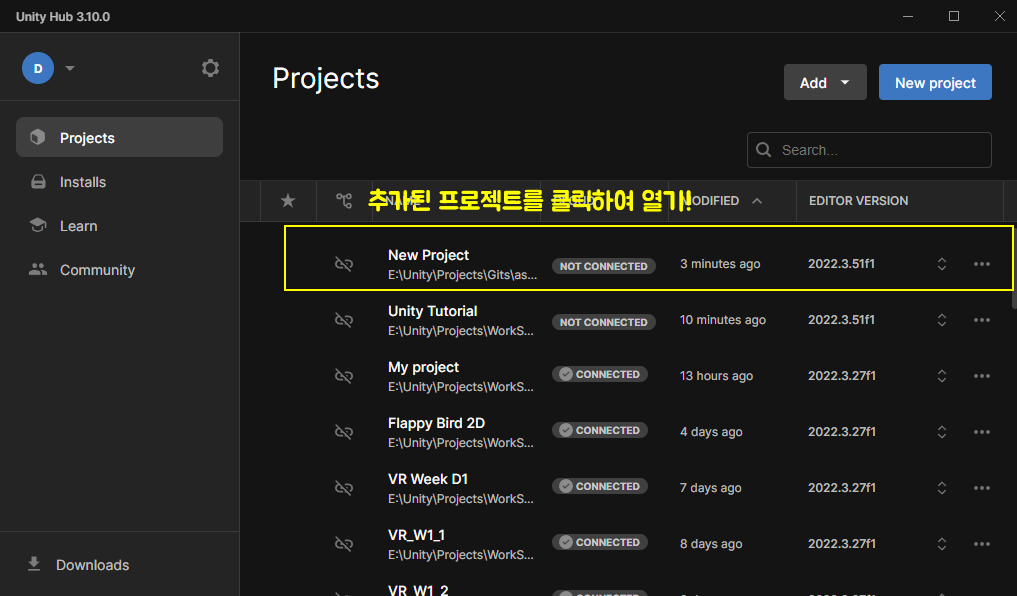
Task: Open the more options menu for My project
Action: [982, 376]
